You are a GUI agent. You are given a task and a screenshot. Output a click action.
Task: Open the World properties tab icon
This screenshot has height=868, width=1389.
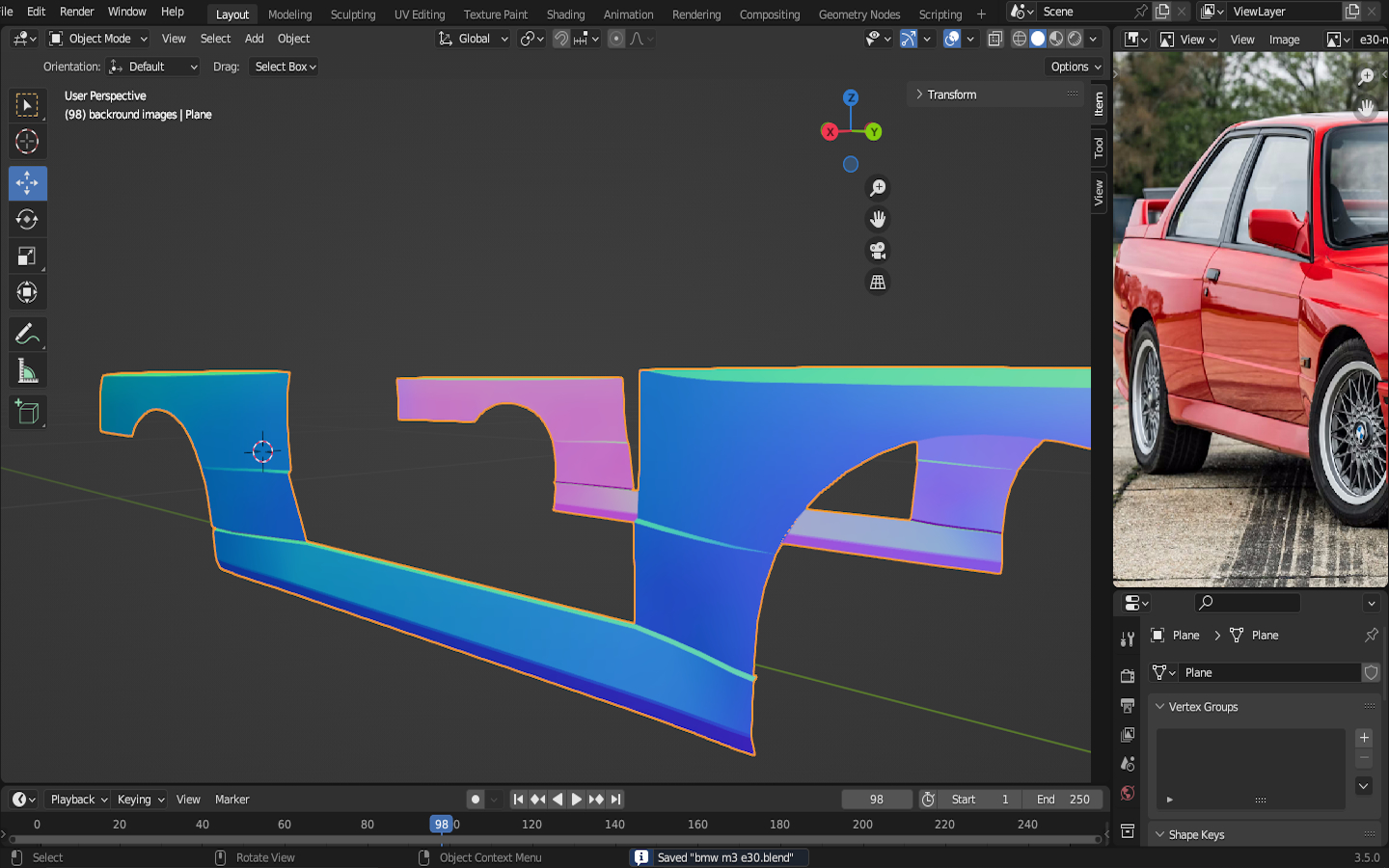click(x=1128, y=794)
